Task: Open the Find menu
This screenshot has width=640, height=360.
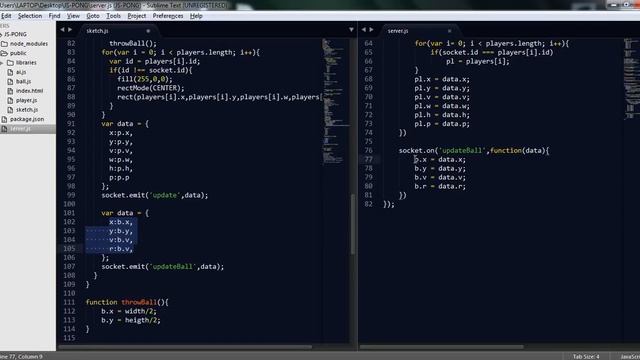Action: (x=54, y=16)
